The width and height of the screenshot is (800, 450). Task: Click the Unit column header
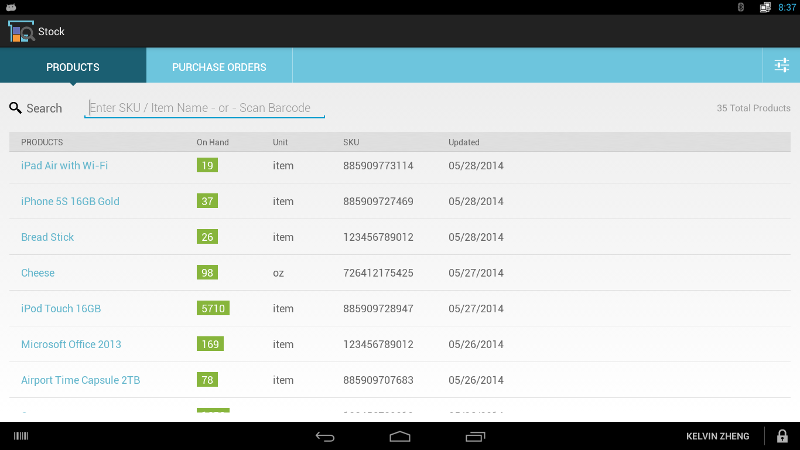pyautogui.click(x=280, y=142)
